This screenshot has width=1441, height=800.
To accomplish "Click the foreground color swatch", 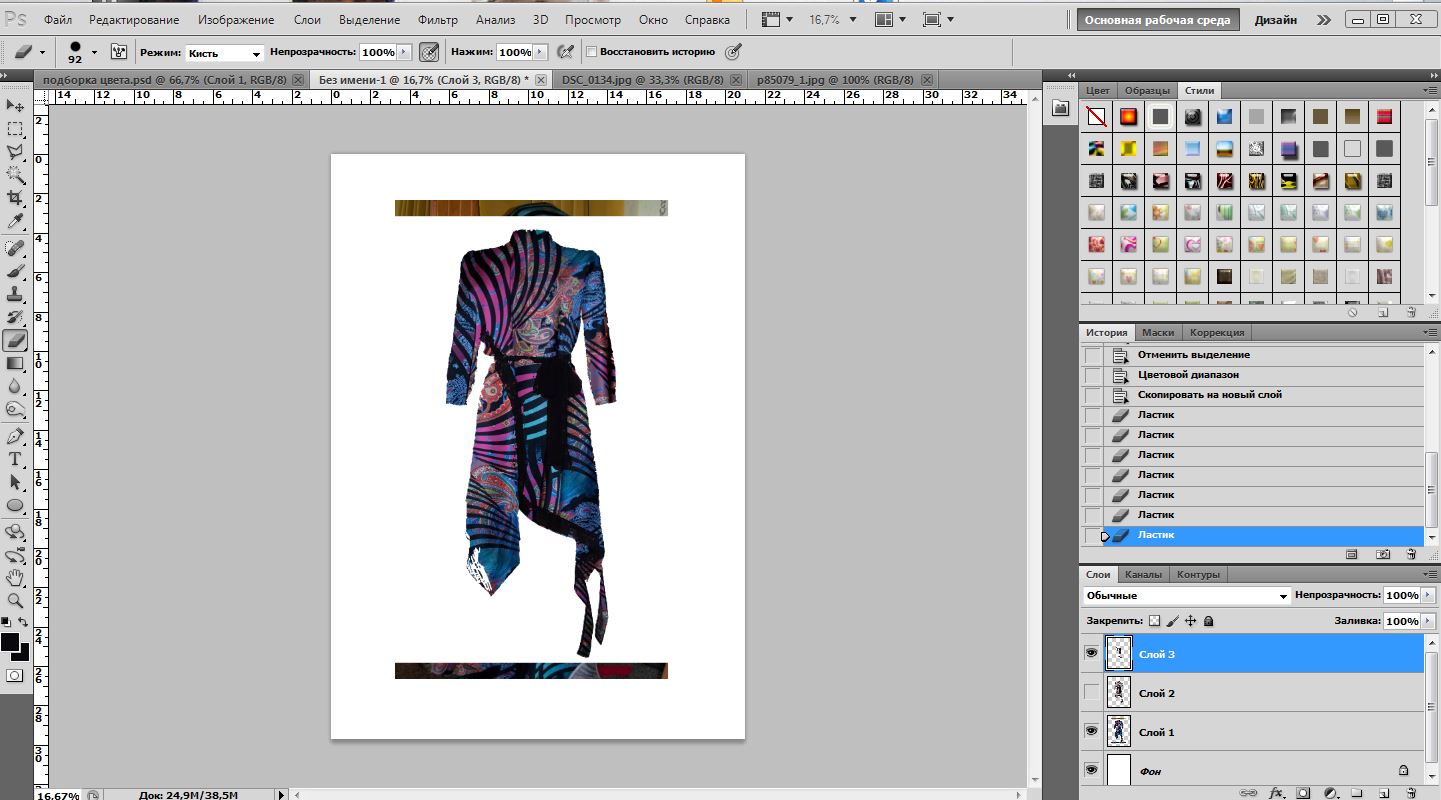I will pyautogui.click(x=10, y=642).
